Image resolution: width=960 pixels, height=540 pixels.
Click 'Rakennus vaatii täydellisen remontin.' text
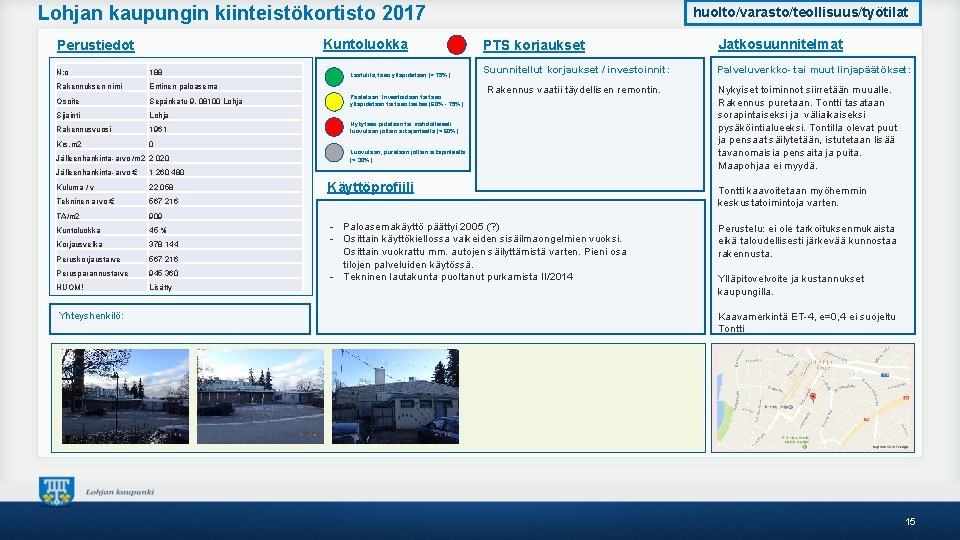click(574, 90)
